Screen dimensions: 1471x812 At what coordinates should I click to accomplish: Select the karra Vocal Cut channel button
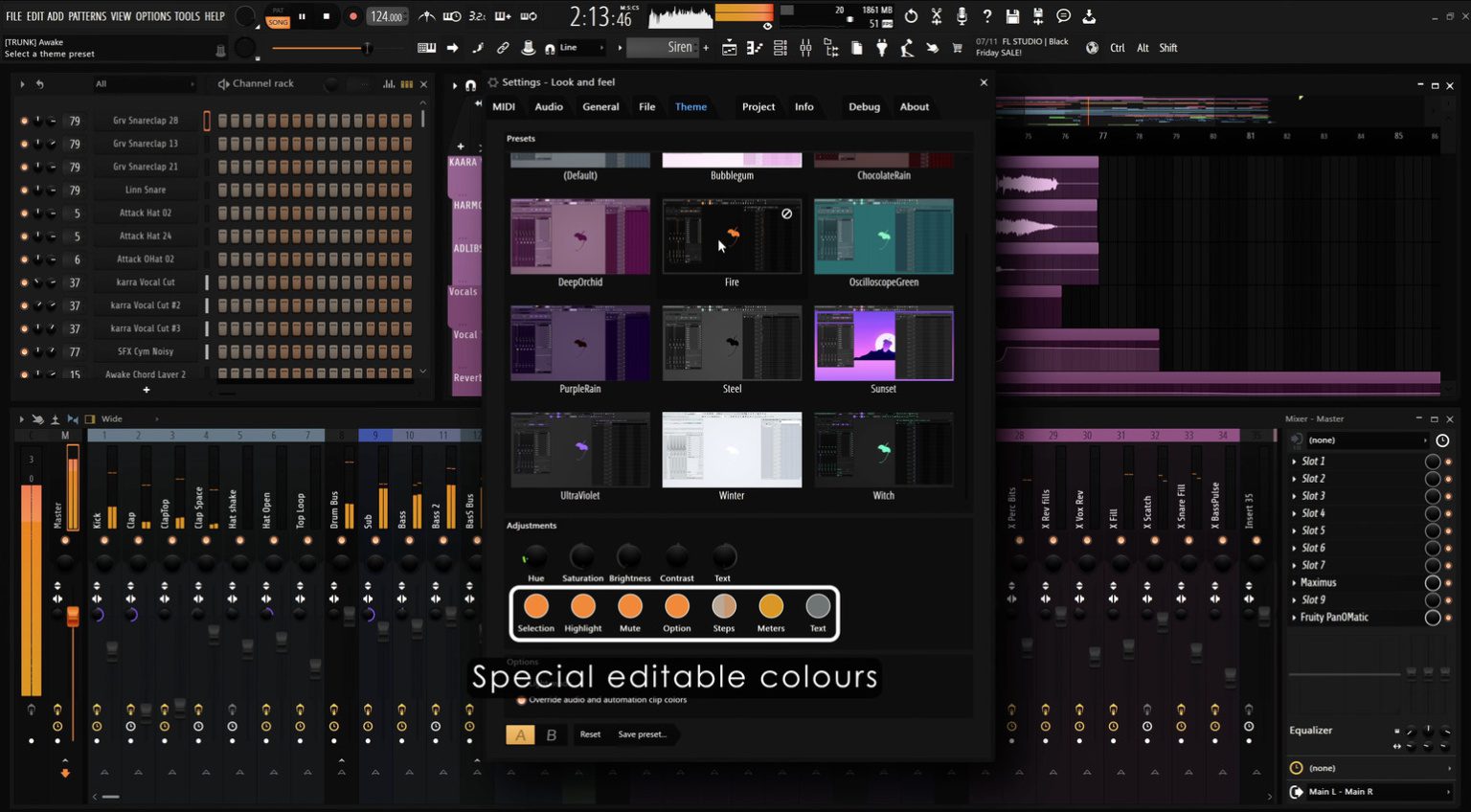click(146, 282)
